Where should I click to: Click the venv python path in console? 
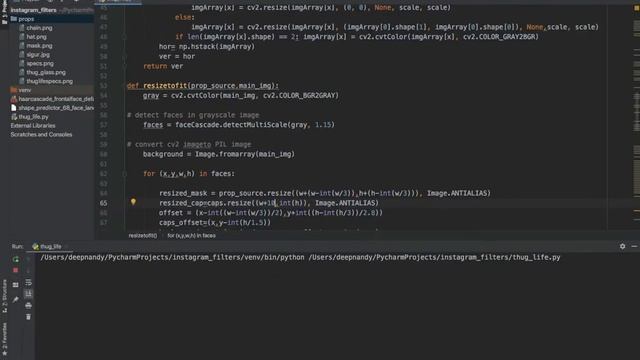[172, 258]
